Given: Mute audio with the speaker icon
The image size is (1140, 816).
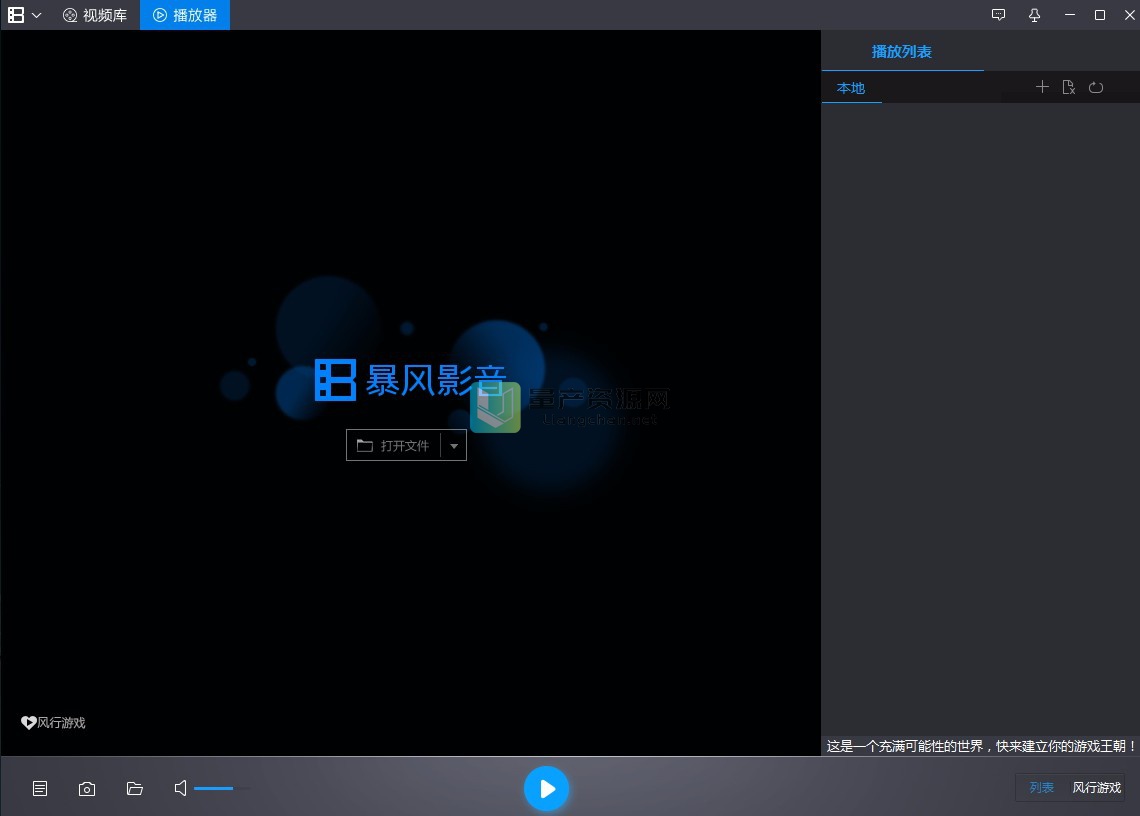Looking at the screenshot, I should [180, 788].
